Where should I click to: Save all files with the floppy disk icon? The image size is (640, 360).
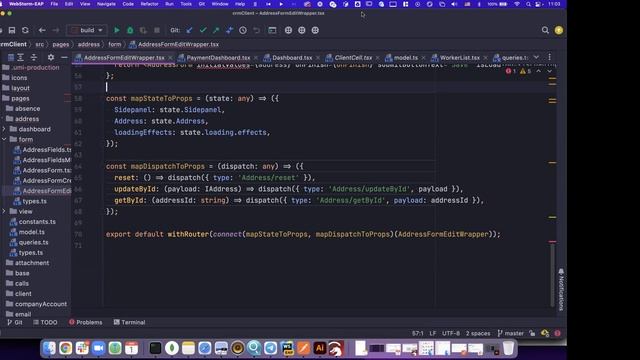tap(12, 30)
